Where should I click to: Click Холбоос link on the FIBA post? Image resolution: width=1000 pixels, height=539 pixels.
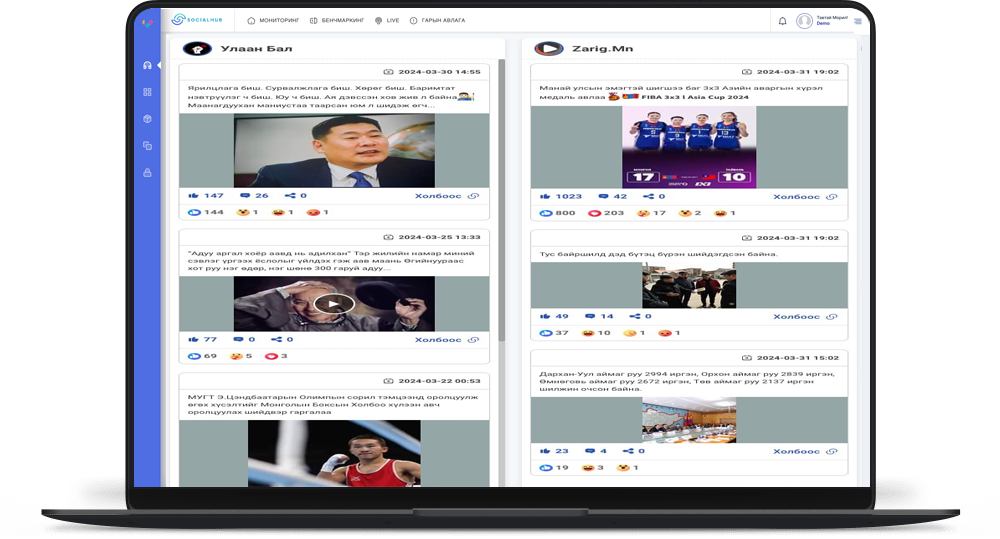[797, 197]
